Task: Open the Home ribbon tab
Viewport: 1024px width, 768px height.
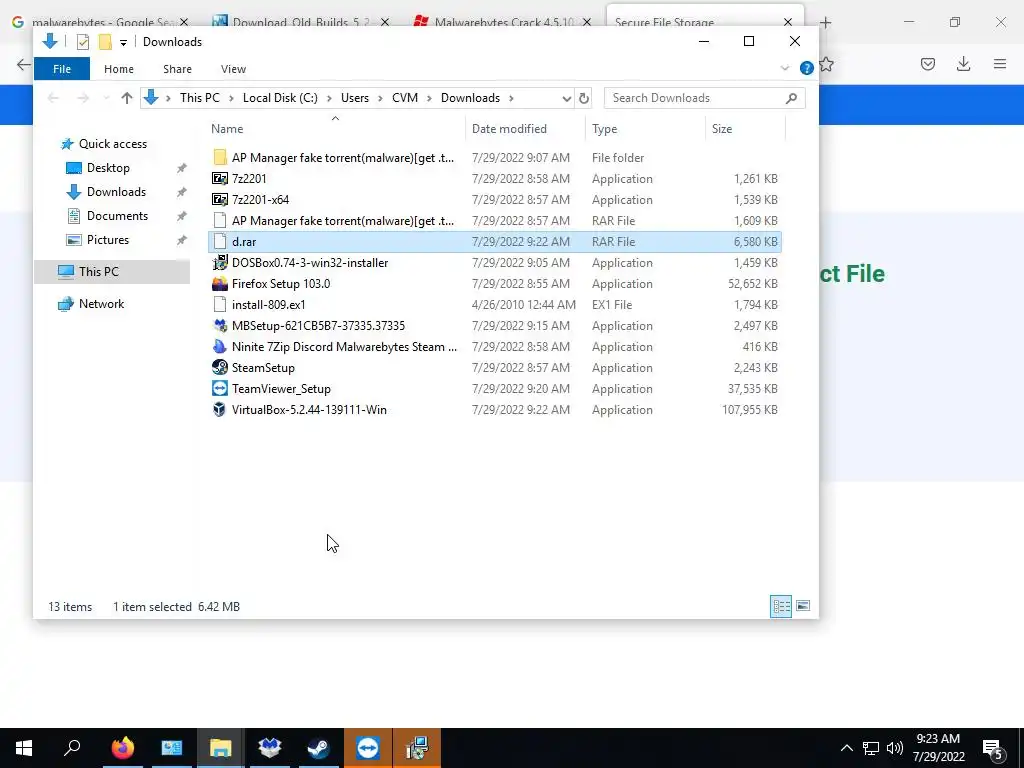Action: (x=119, y=69)
